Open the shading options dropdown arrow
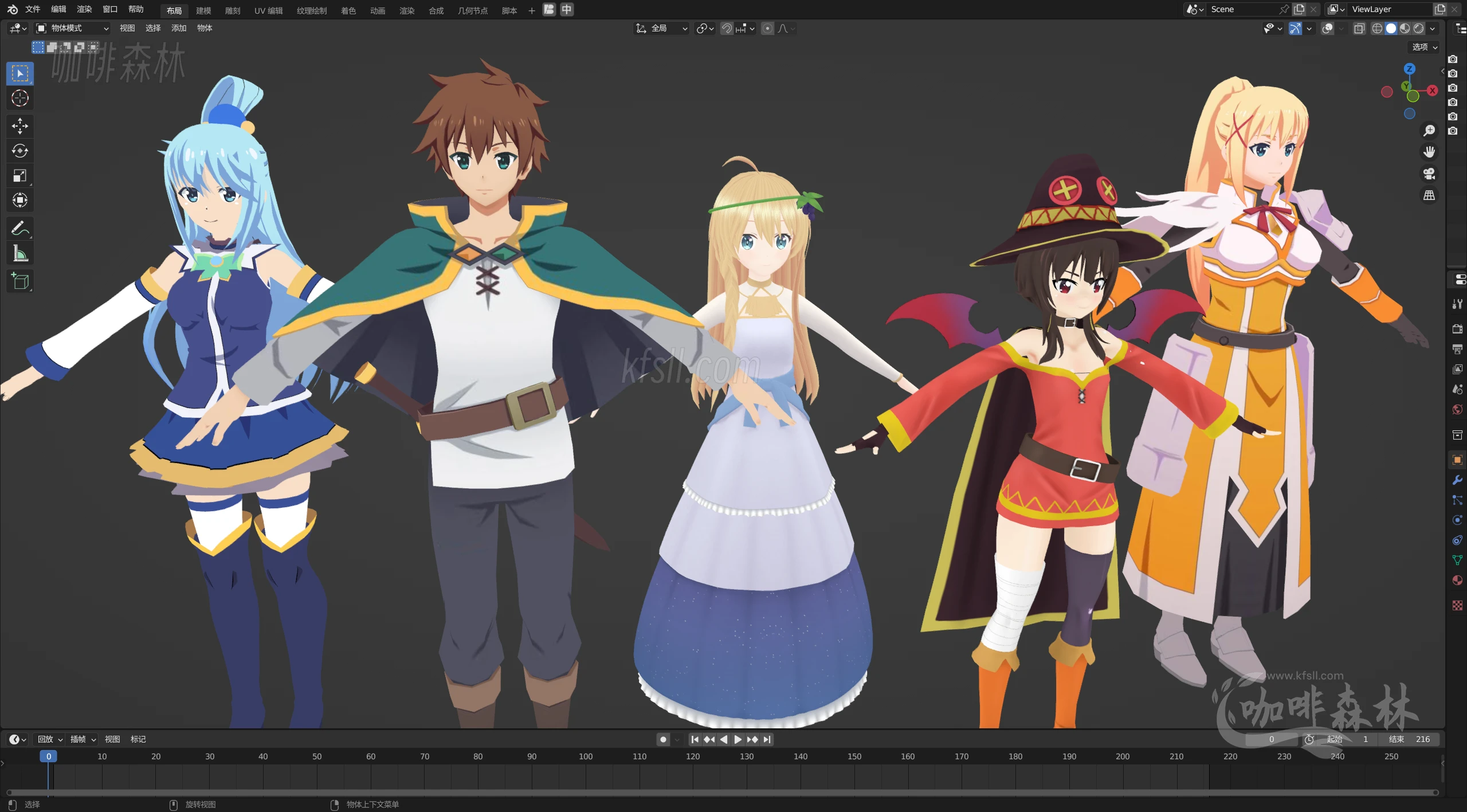Screen dimensions: 1467x812 tap(1432, 28)
